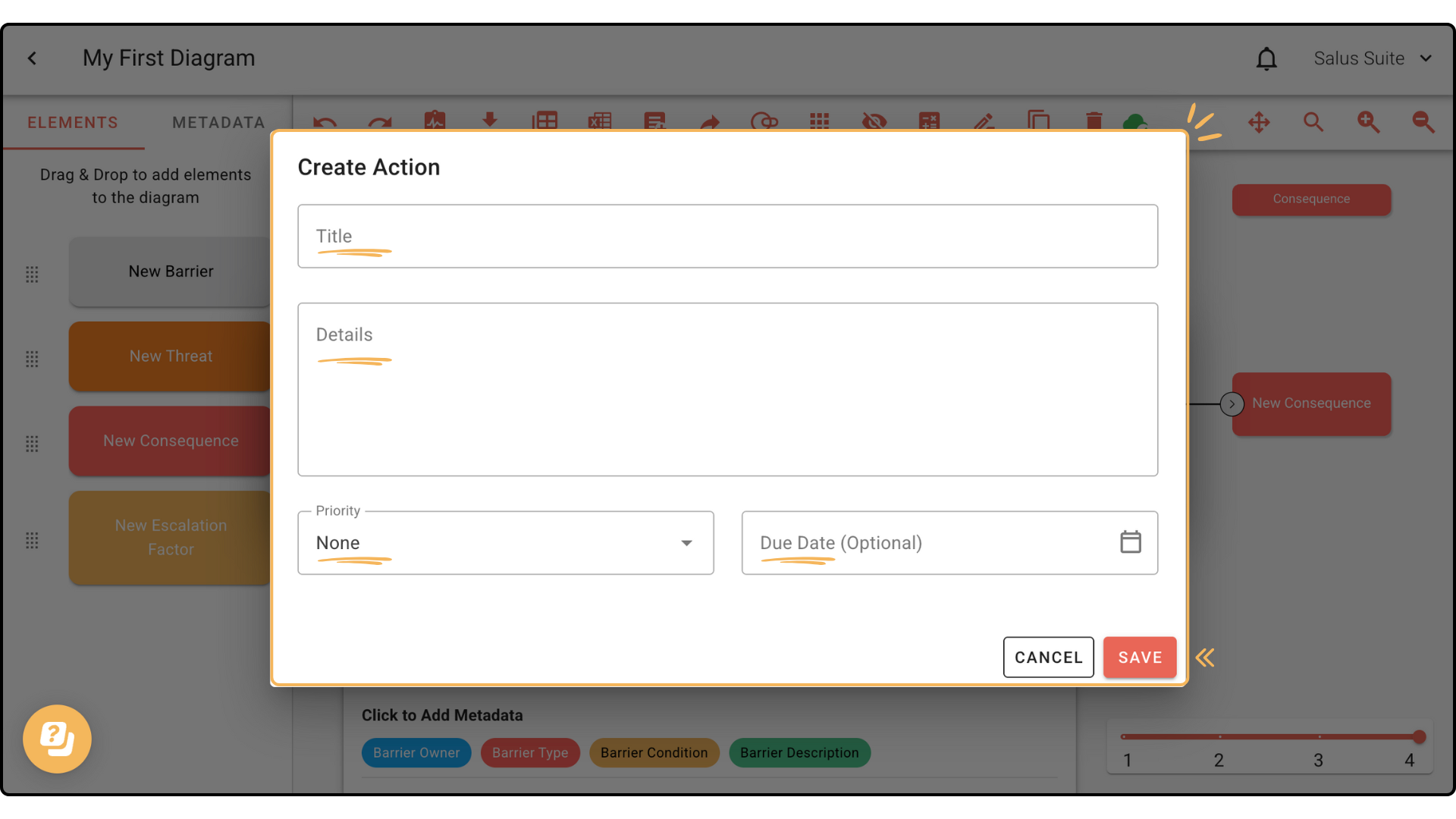
Task: Cancel the Create Action dialog
Action: tap(1048, 657)
